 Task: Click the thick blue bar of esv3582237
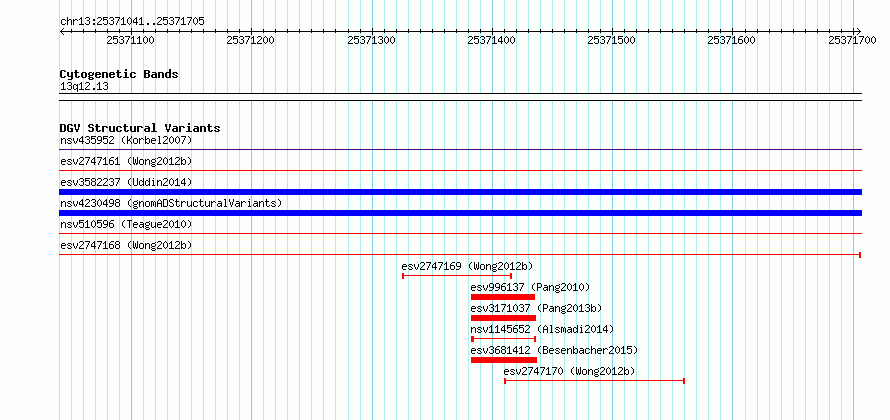[x=460, y=192]
